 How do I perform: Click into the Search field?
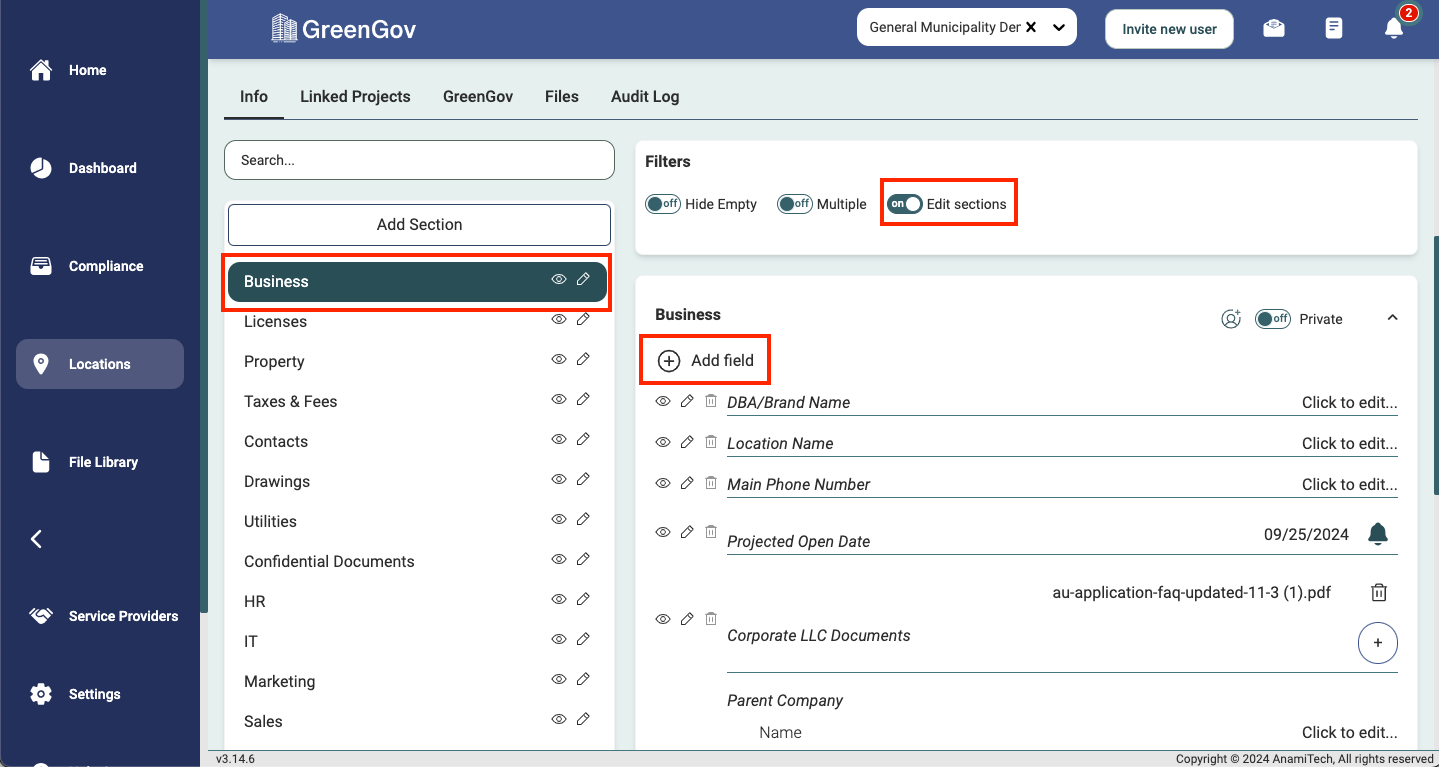[x=419, y=160]
